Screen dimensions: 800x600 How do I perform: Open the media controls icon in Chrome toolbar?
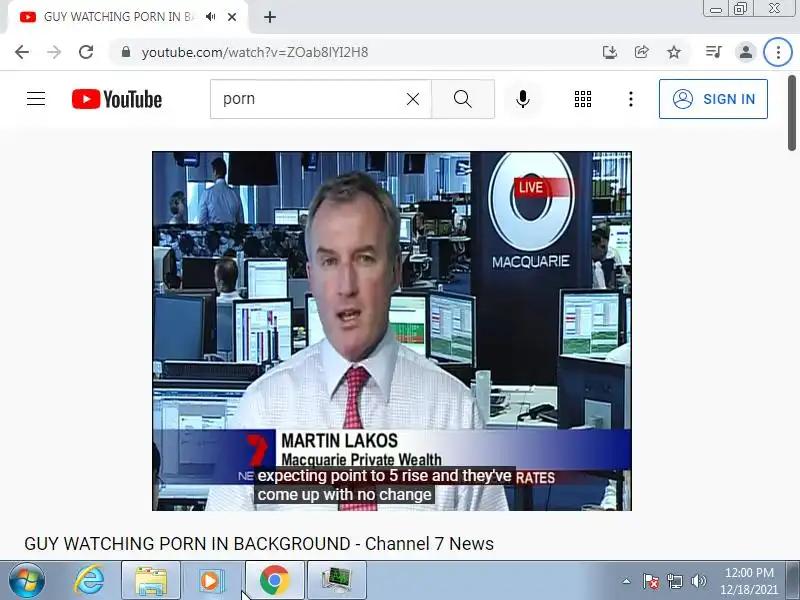pos(713,52)
